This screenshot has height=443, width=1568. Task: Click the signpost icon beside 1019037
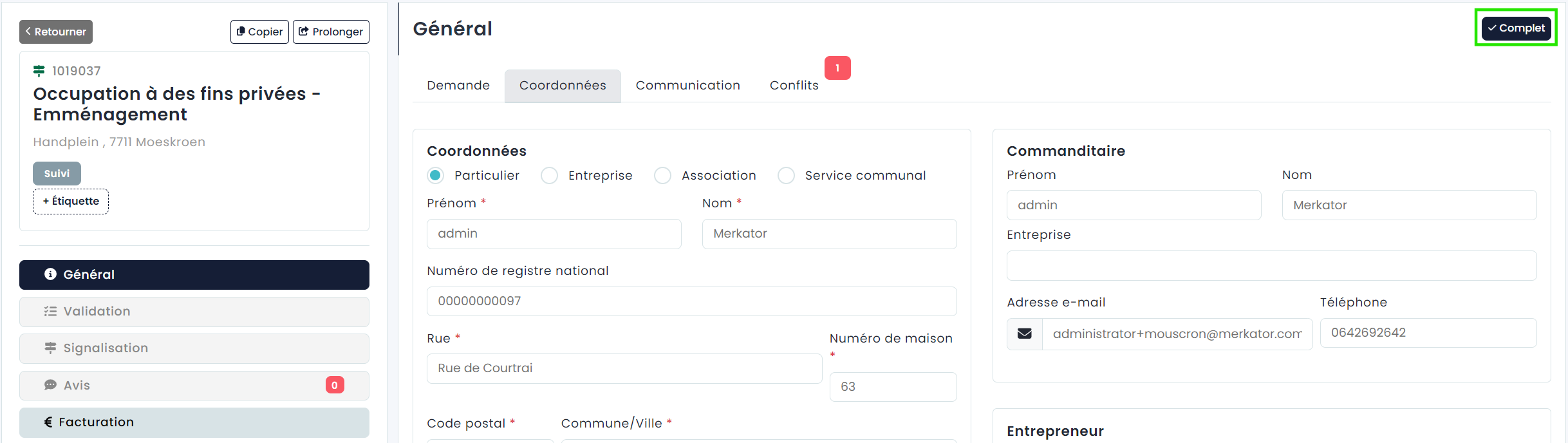39,71
